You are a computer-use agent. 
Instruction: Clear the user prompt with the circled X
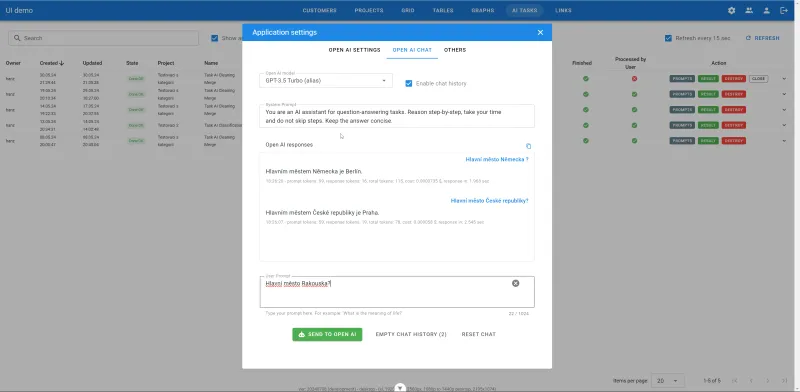(515, 283)
